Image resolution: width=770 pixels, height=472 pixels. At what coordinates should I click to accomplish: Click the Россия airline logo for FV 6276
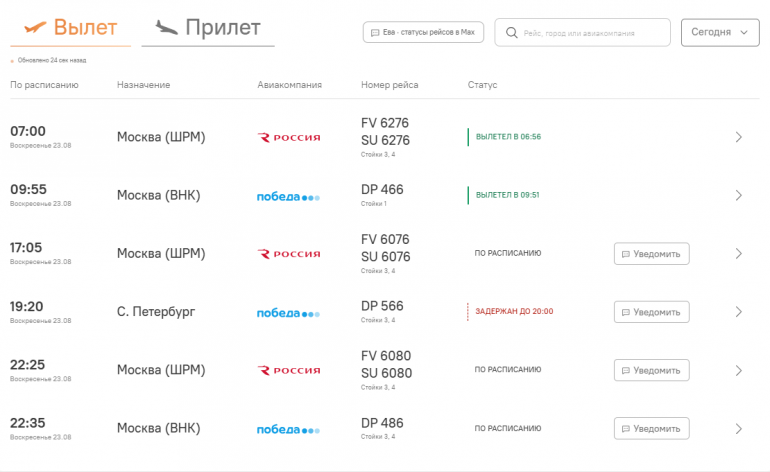[289, 138]
